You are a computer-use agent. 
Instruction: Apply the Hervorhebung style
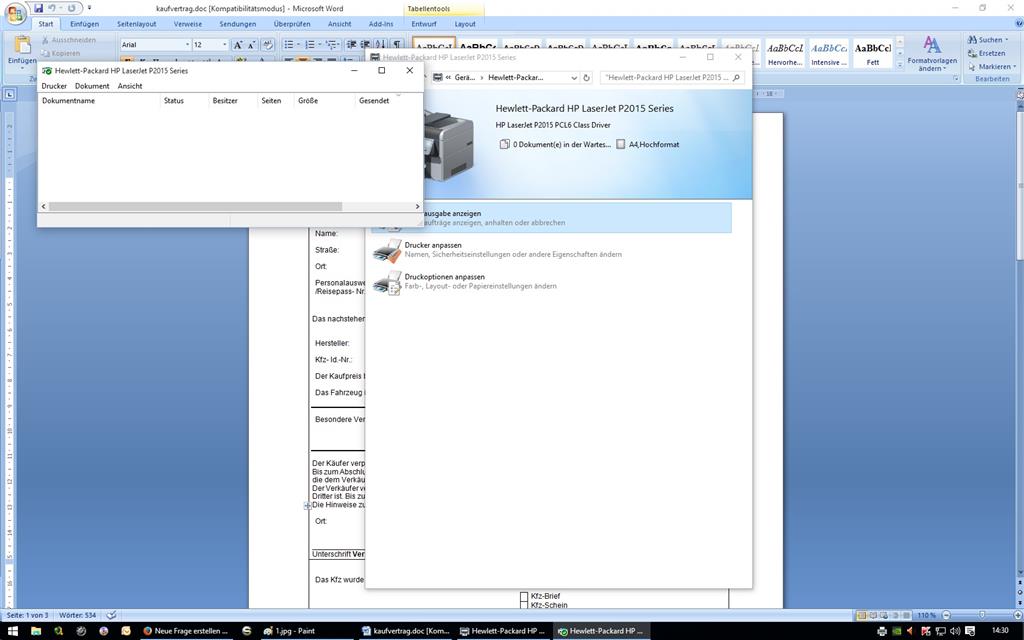point(785,53)
